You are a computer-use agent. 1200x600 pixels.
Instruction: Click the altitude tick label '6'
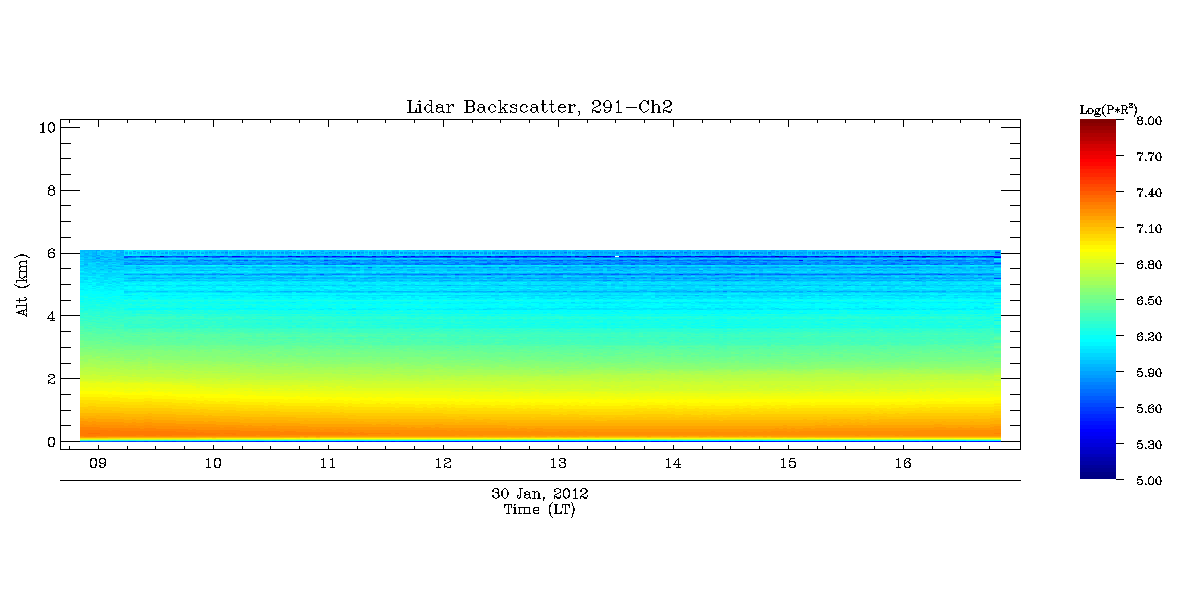pyautogui.click(x=49, y=253)
